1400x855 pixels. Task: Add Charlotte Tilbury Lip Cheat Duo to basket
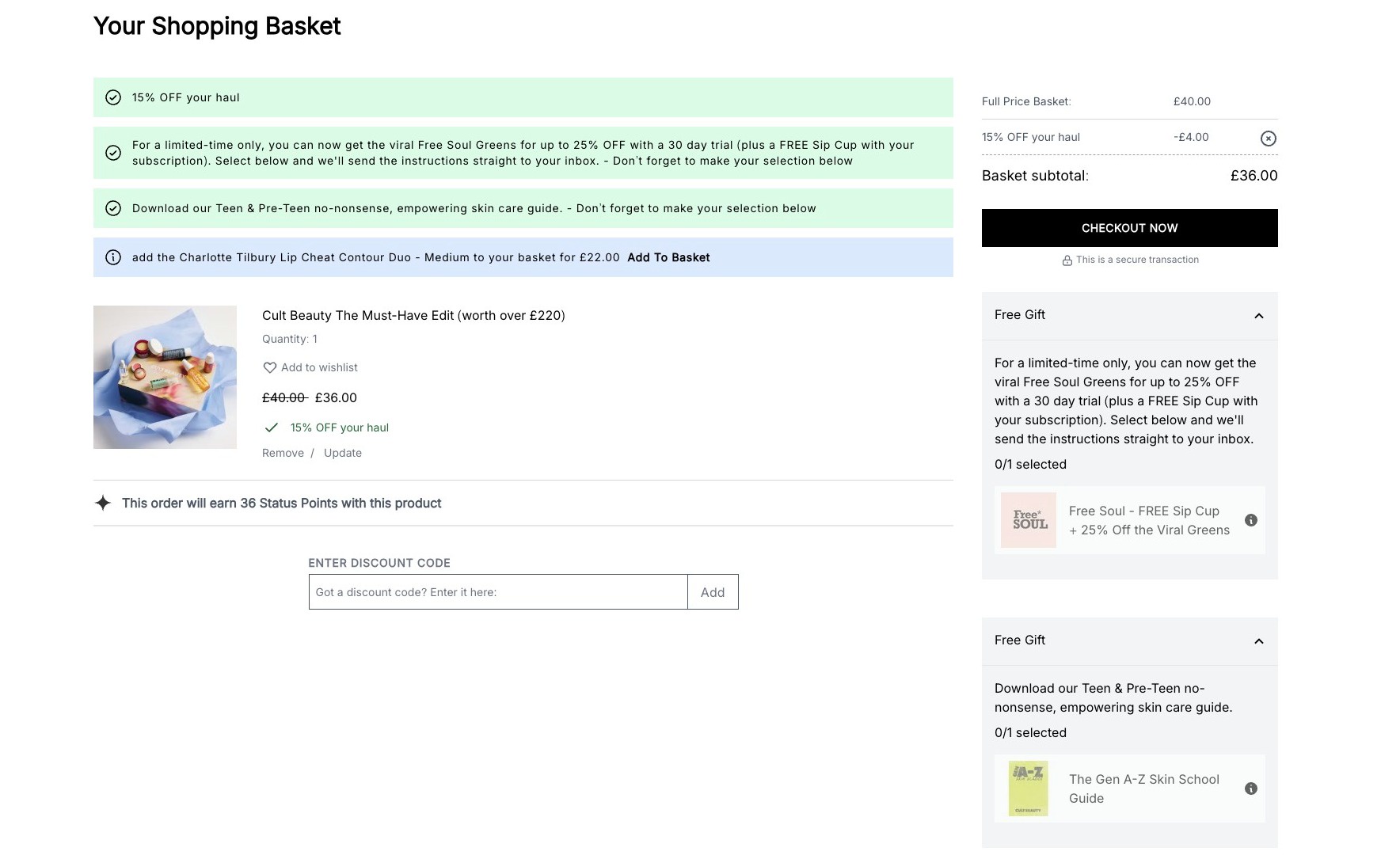pyautogui.click(x=668, y=257)
